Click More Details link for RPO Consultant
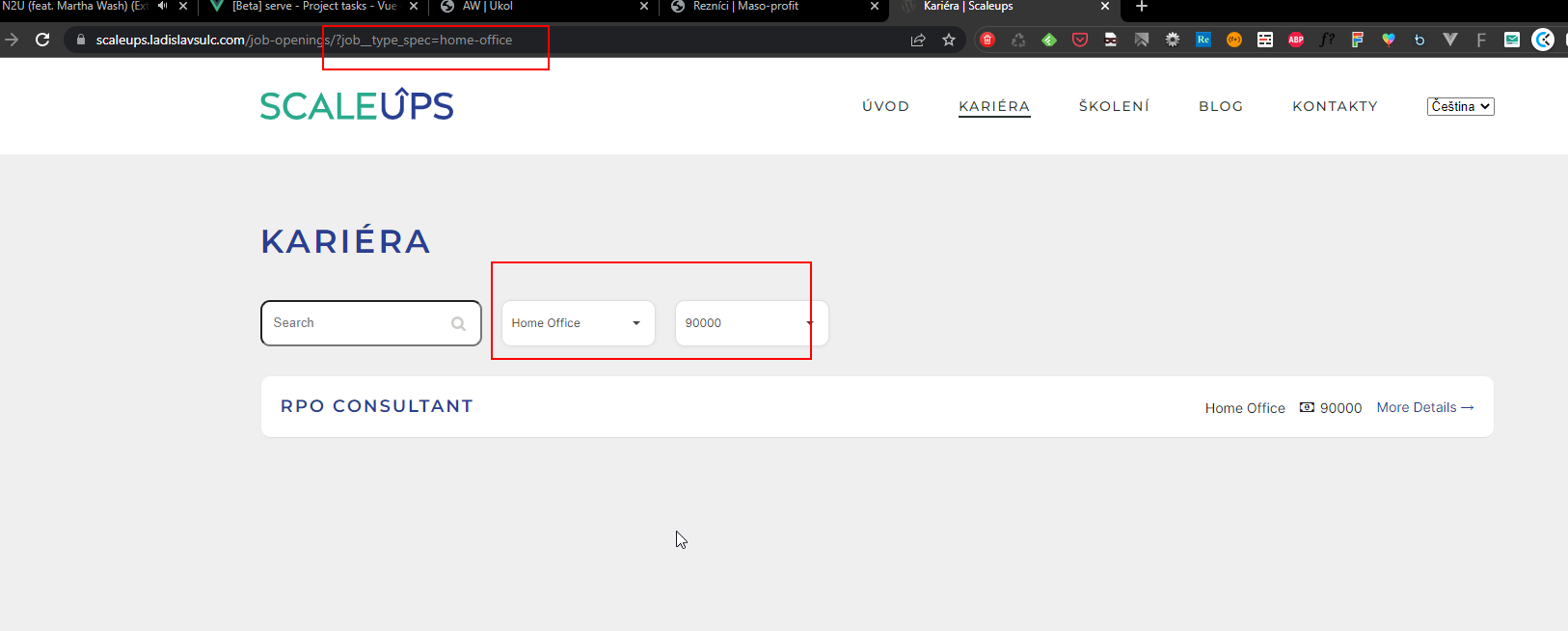This screenshot has height=631, width=1568. (x=1424, y=408)
